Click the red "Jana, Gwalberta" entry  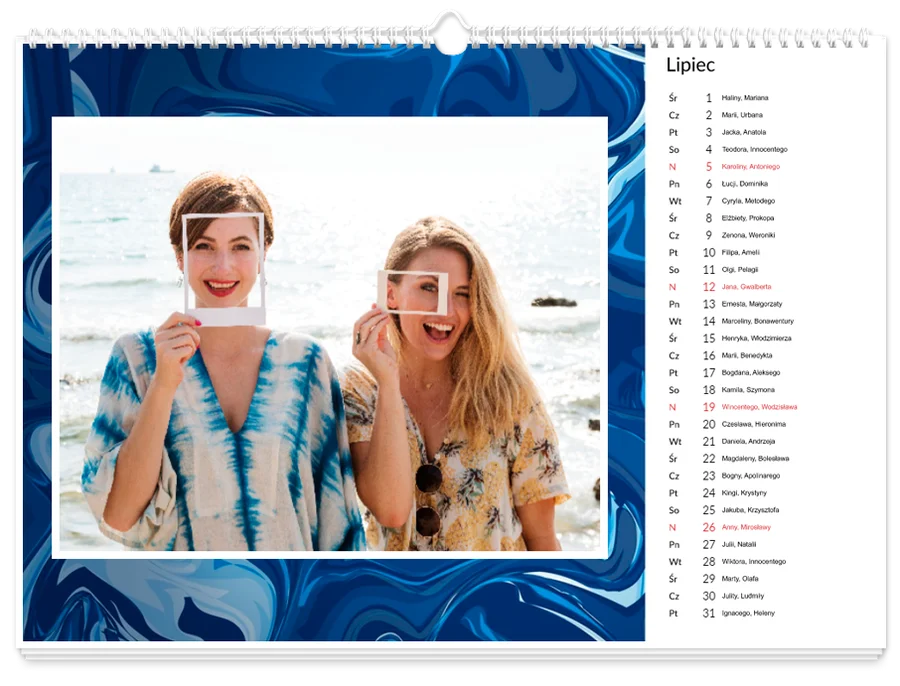746,287
